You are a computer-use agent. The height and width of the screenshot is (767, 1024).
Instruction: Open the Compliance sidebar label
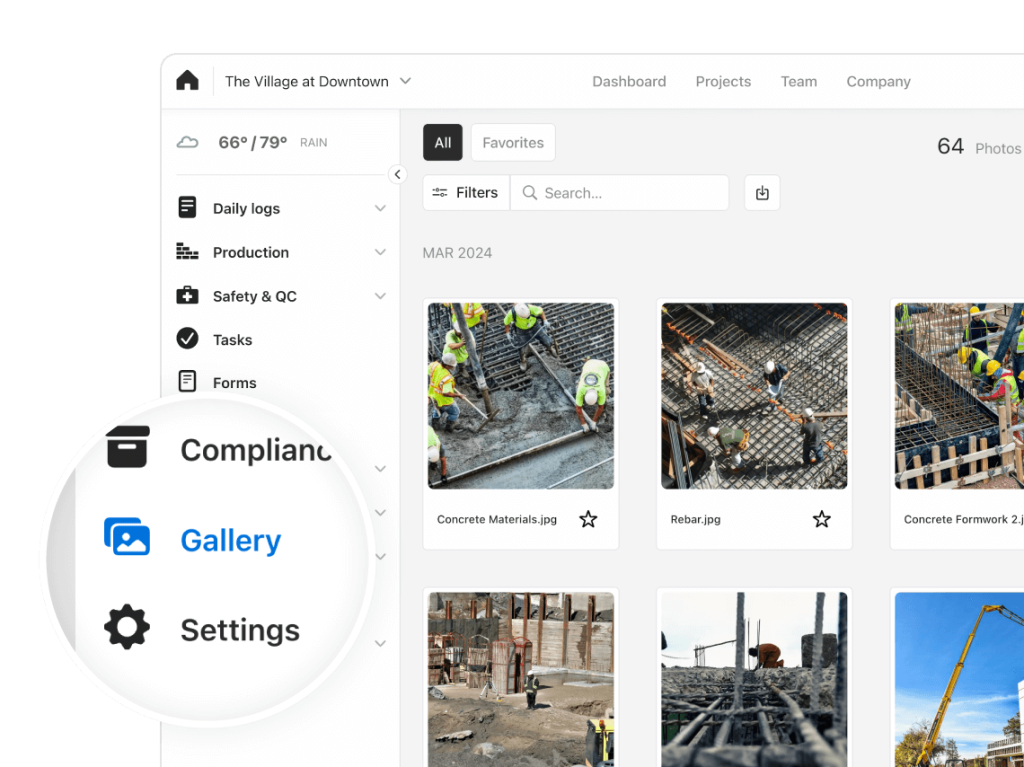coord(256,449)
